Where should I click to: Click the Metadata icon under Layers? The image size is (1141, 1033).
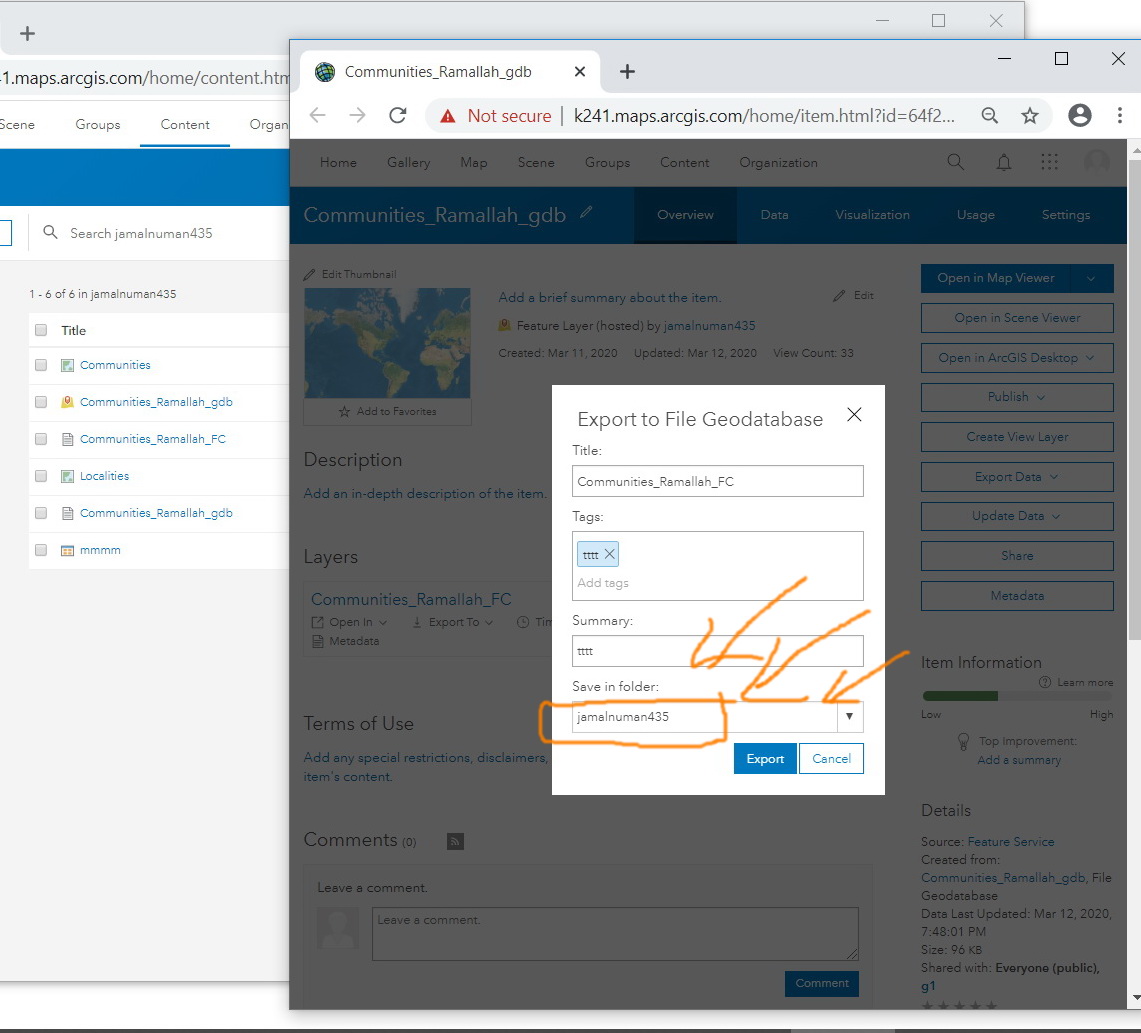tap(317, 641)
